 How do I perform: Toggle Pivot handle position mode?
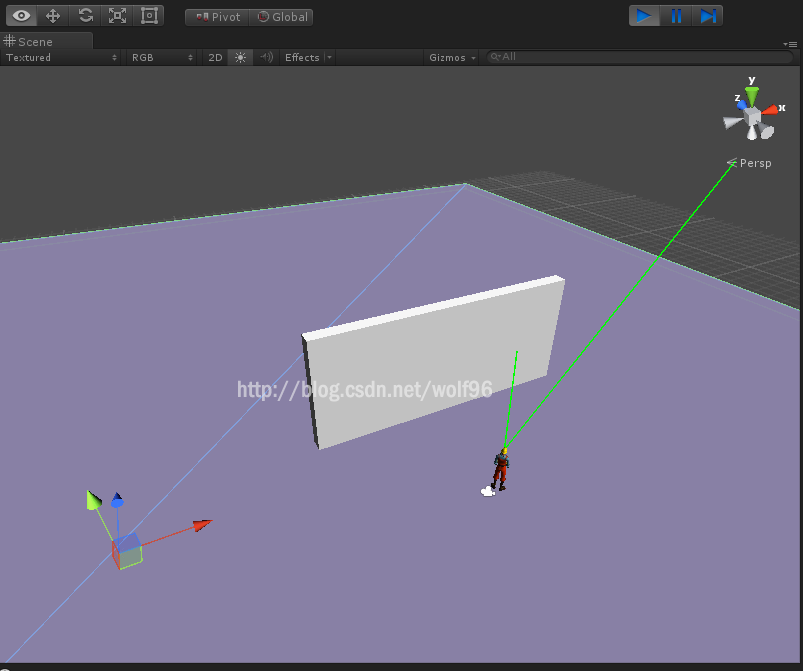coord(218,17)
